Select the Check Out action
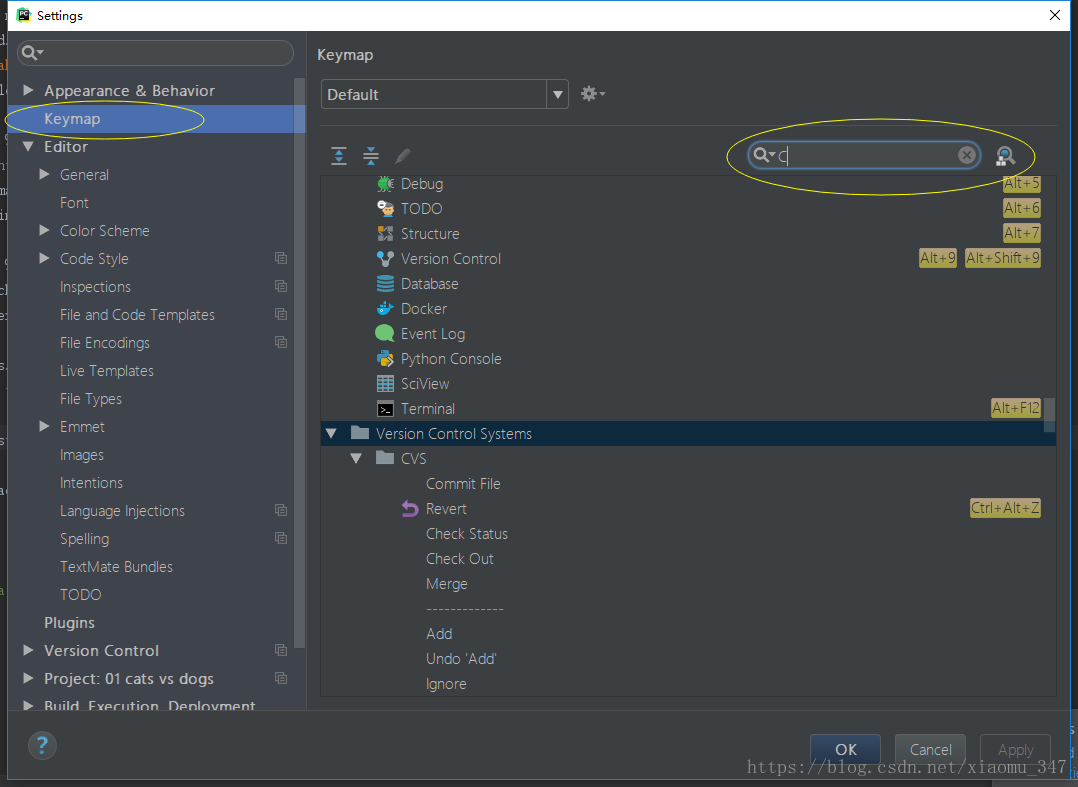 [460, 559]
